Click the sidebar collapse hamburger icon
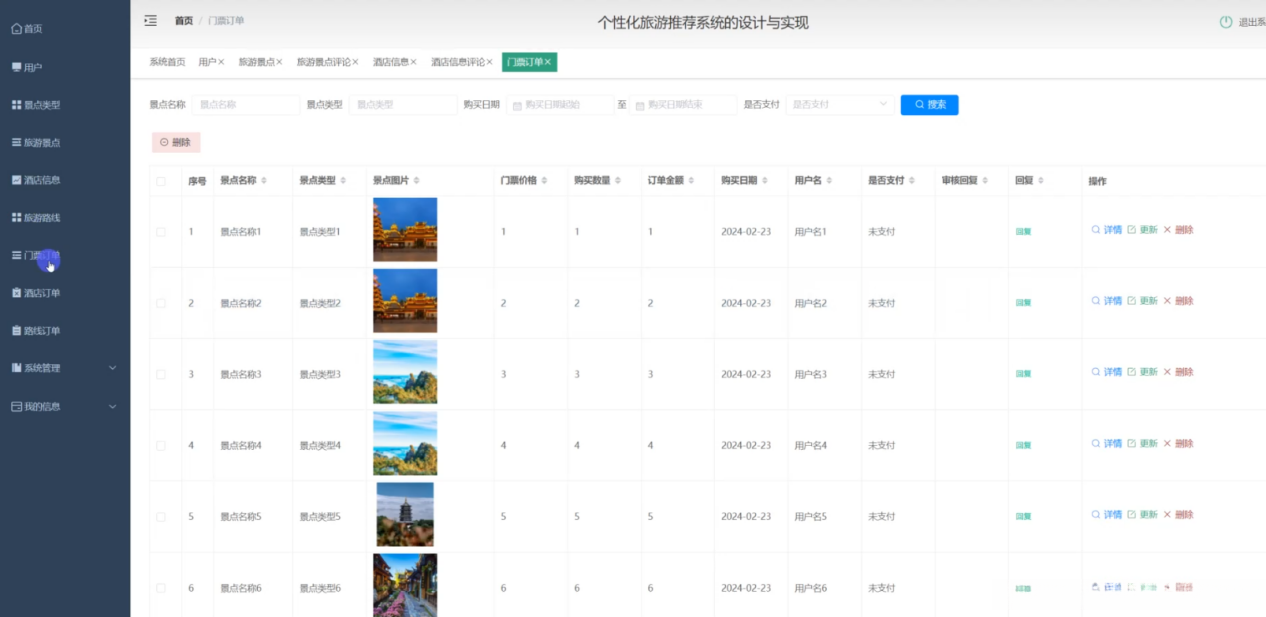 click(x=150, y=21)
